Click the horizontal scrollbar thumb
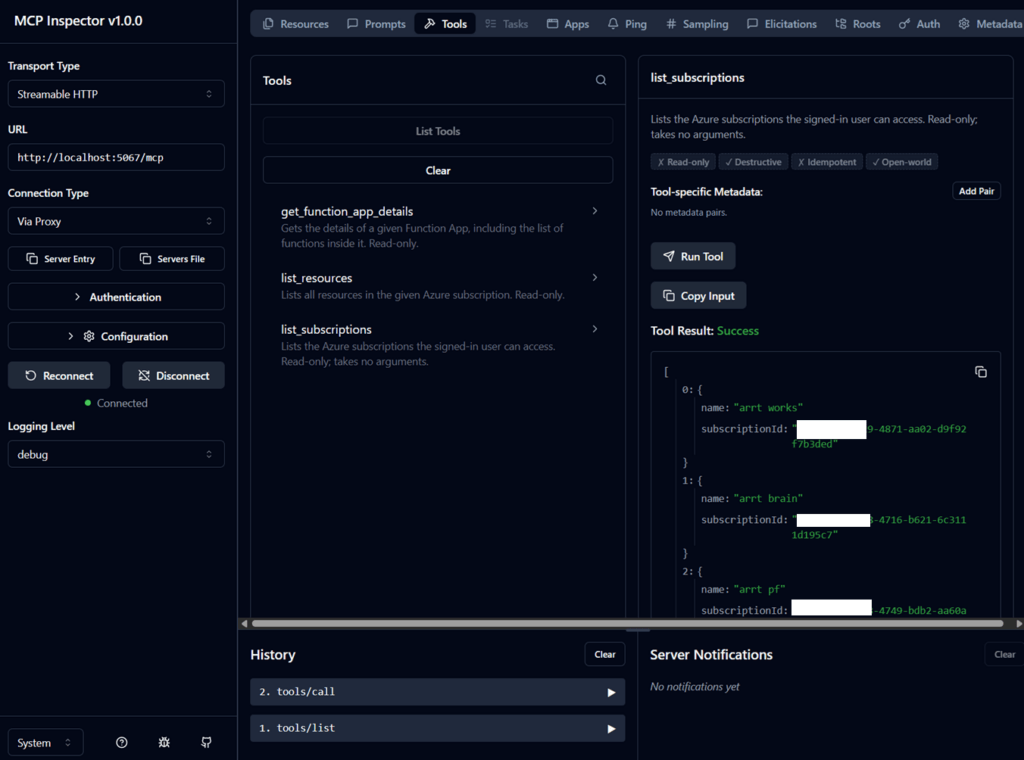The image size is (1024, 760). (628, 624)
